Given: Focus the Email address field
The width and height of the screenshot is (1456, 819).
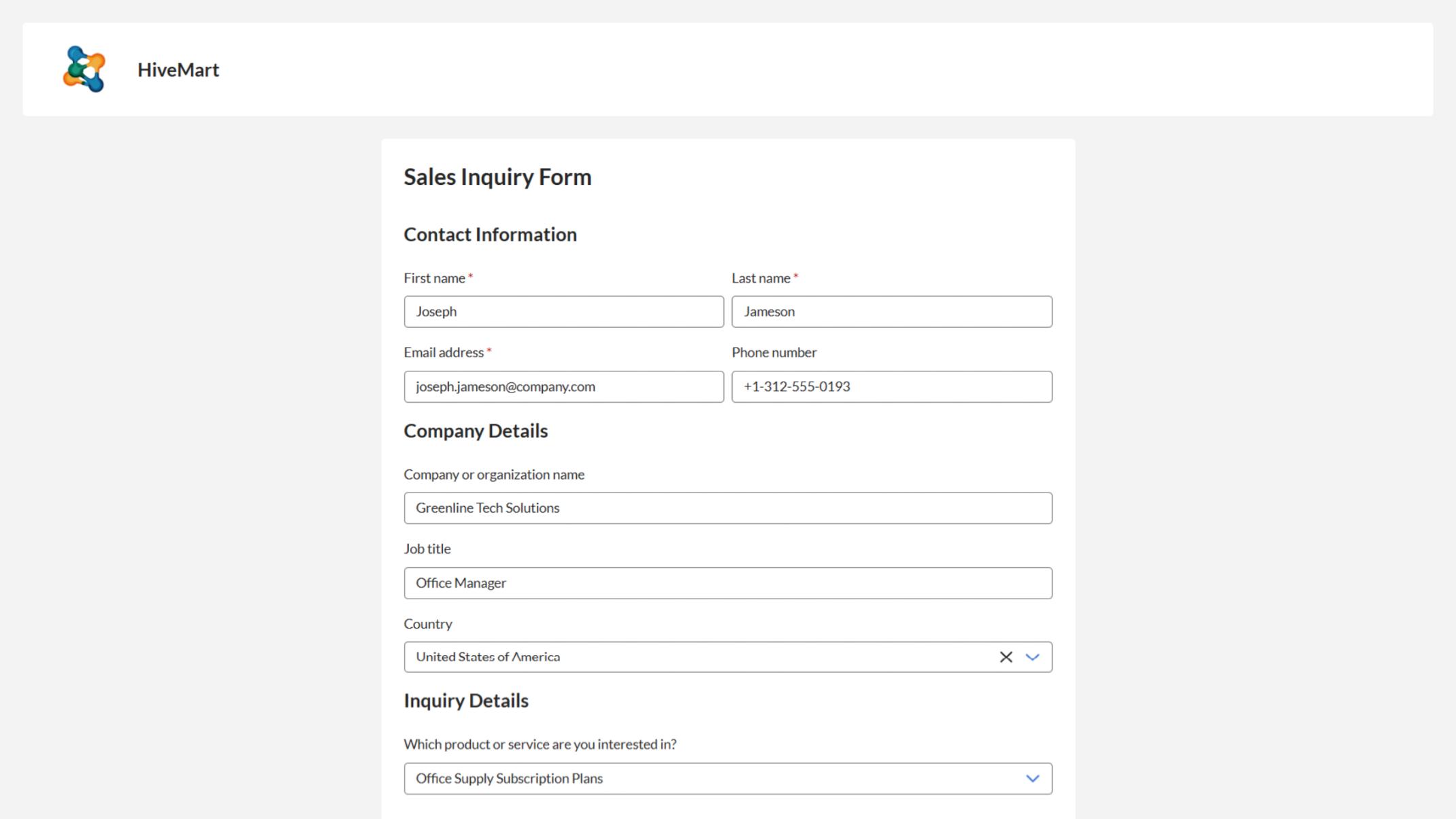Looking at the screenshot, I should [x=563, y=386].
